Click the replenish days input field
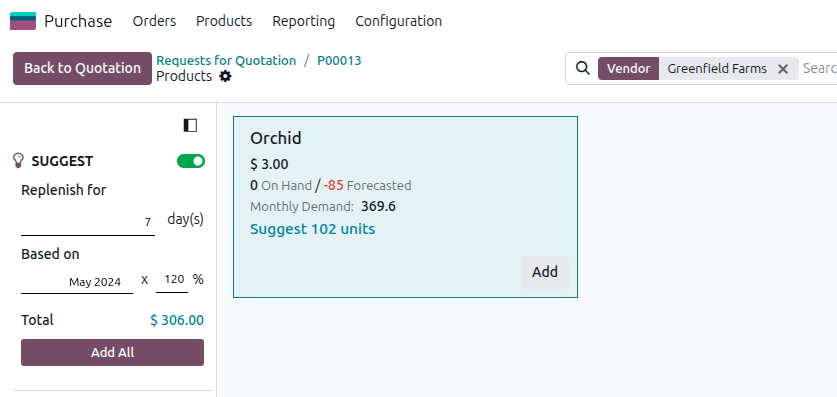The width and height of the screenshot is (837, 397). click(x=88, y=221)
